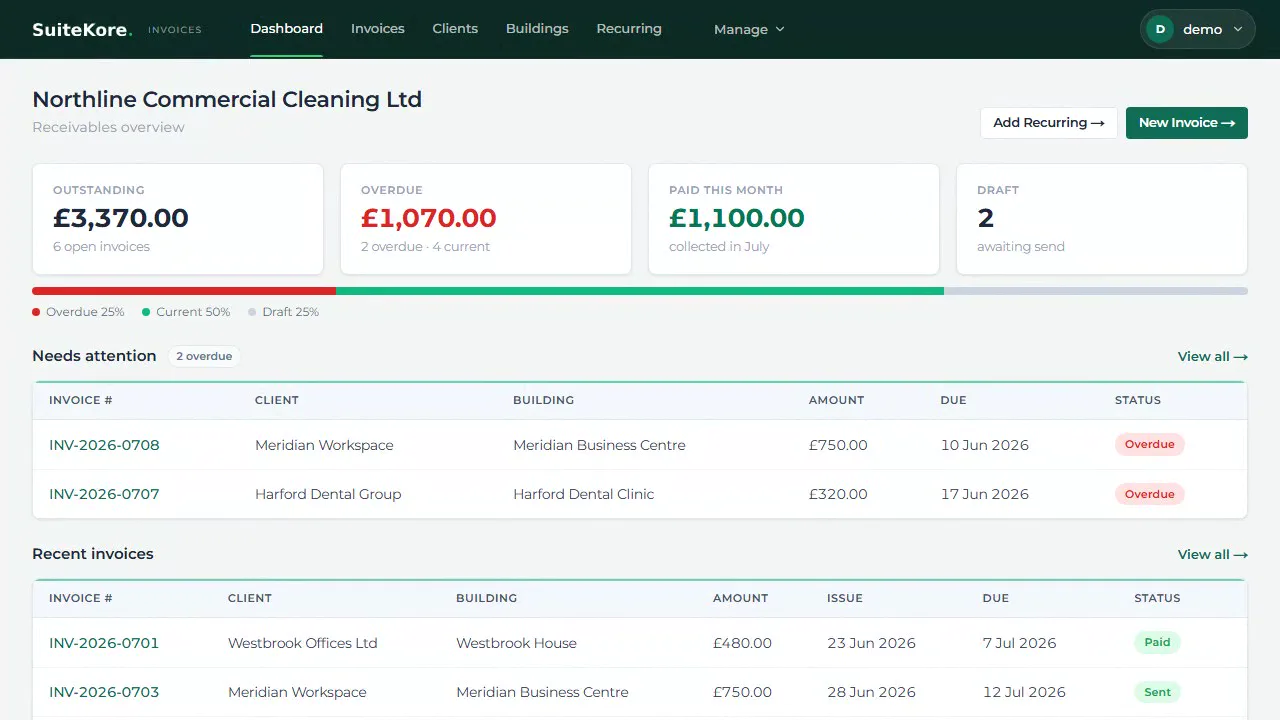
Task: Click the Overdue 25% legend dot
Action: (36, 312)
